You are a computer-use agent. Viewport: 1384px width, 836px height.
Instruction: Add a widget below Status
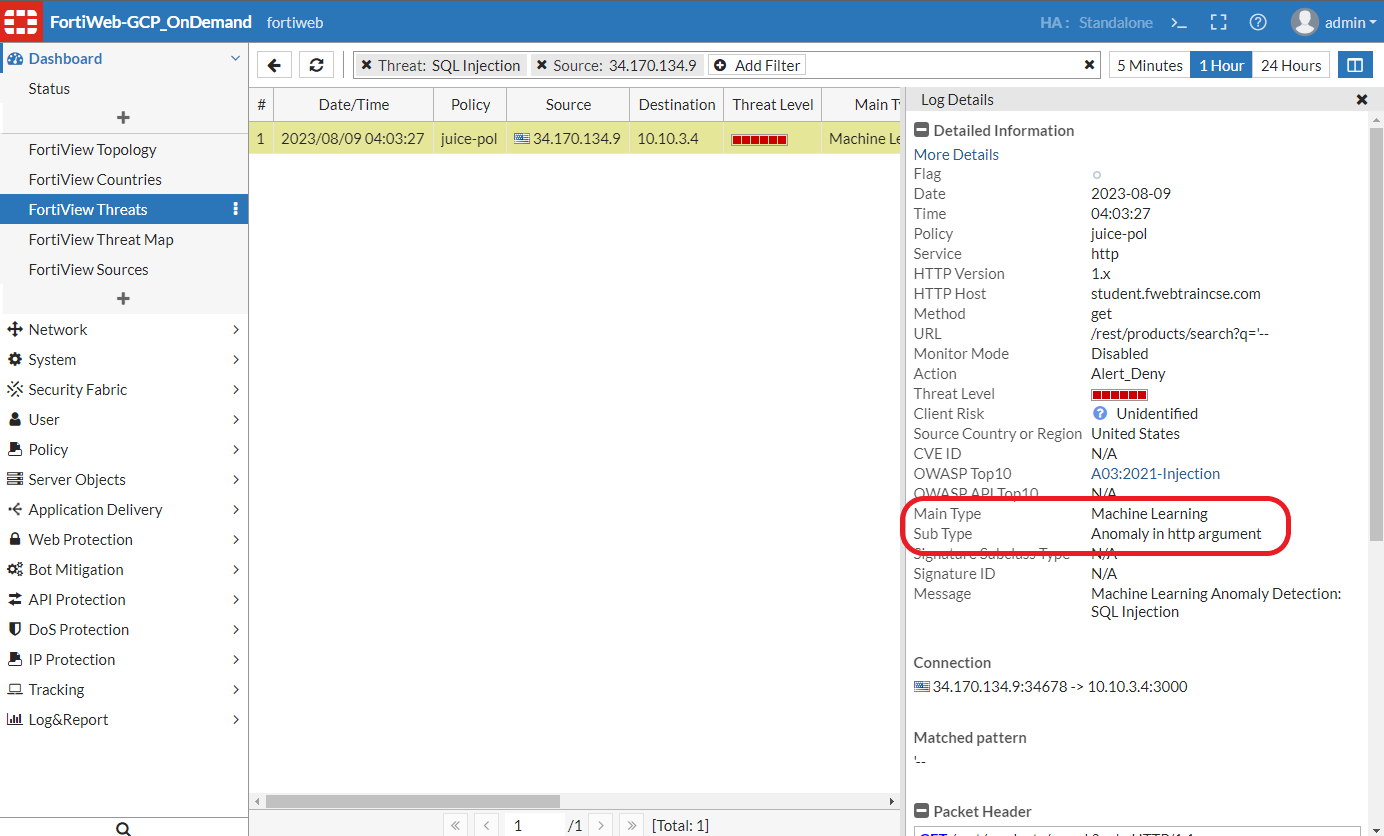pyautogui.click(x=124, y=118)
